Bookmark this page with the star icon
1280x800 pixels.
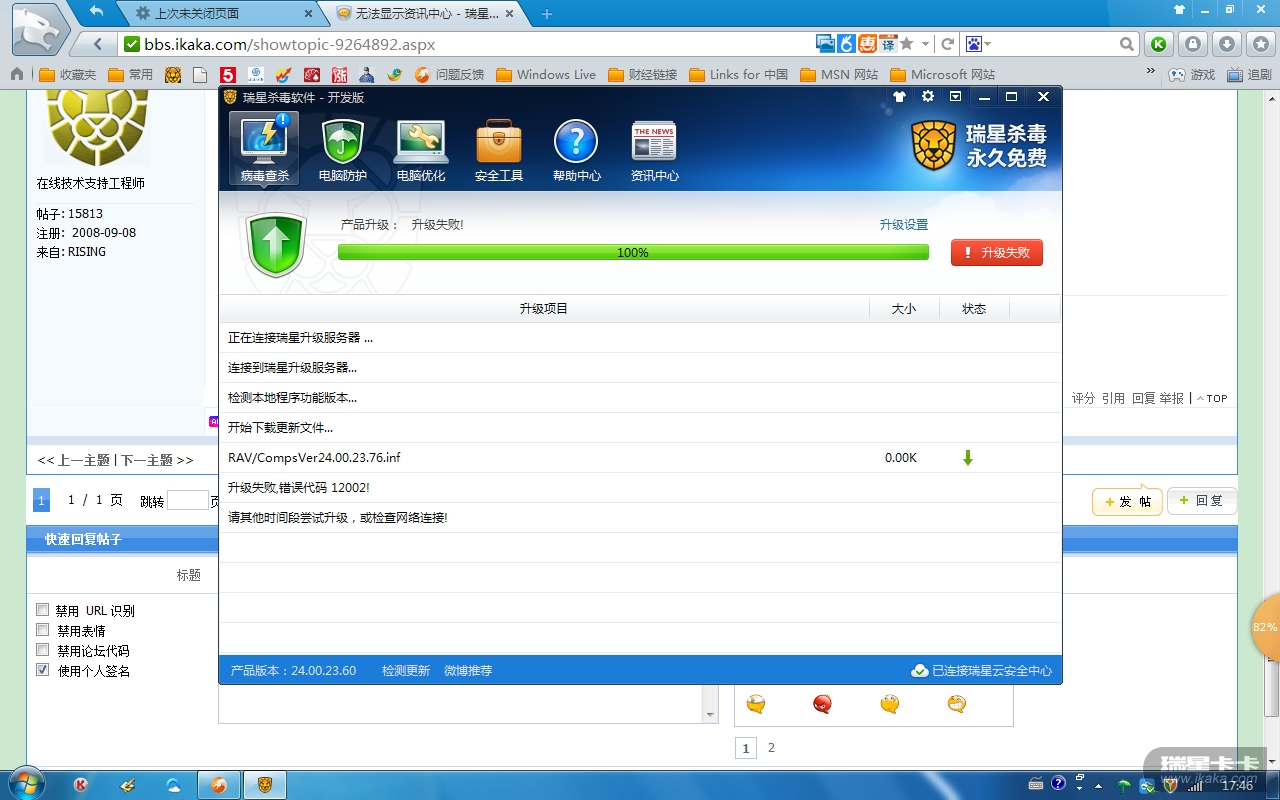[x=906, y=44]
